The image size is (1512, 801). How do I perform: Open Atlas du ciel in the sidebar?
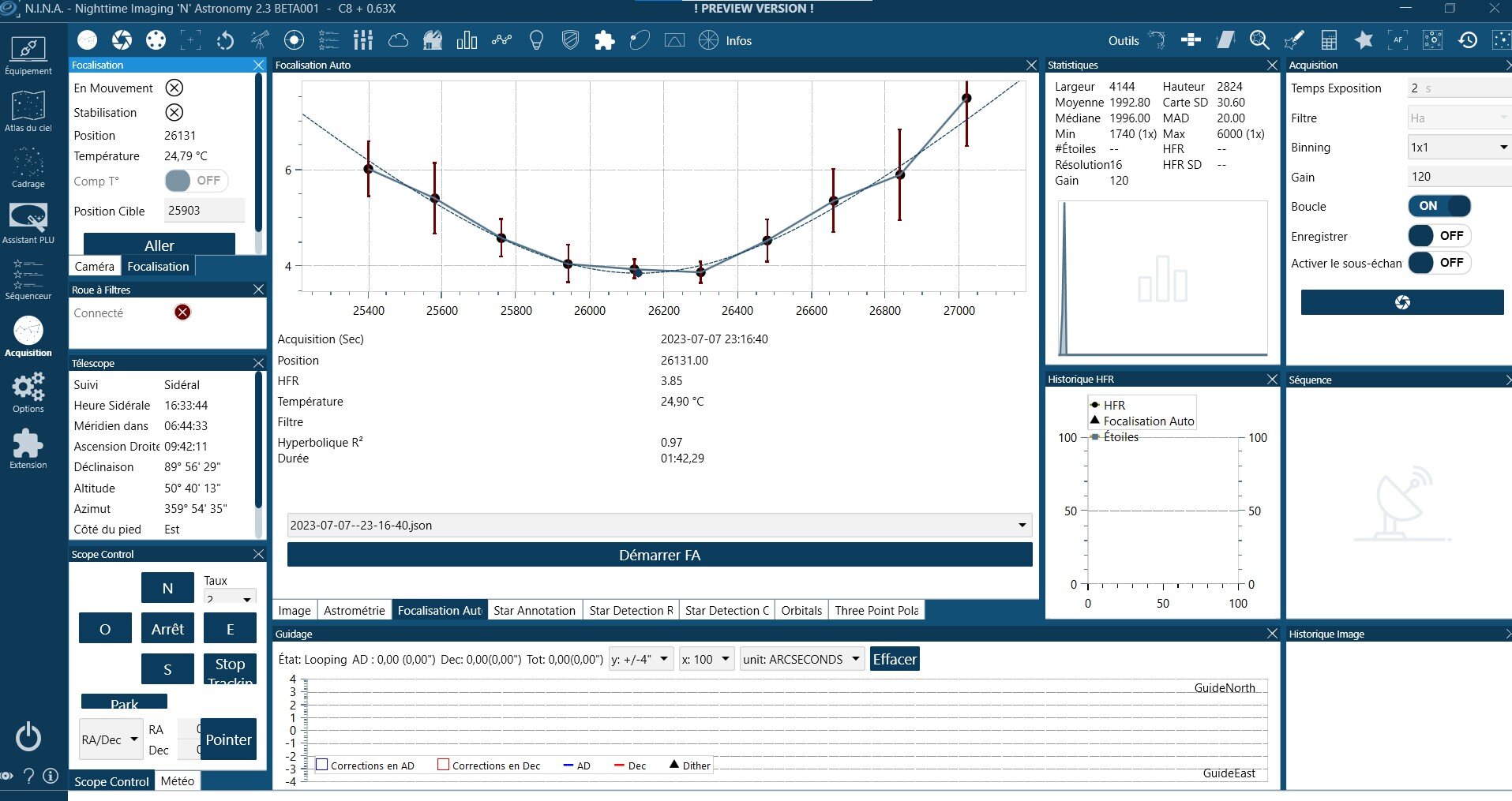[x=28, y=111]
